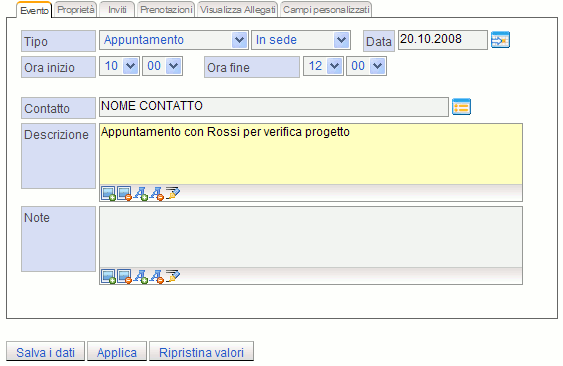Open the Visualizza Allegati tab
This screenshot has width=563, height=366.
pyautogui.click(x=238, y=10)
